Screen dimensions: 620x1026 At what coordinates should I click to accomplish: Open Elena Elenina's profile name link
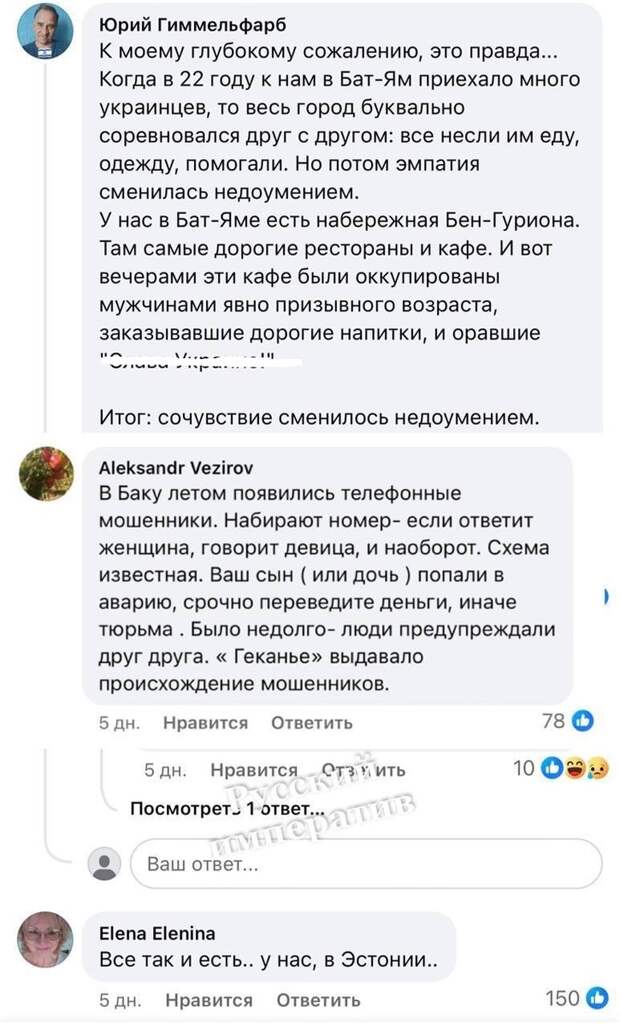[157, 934]
